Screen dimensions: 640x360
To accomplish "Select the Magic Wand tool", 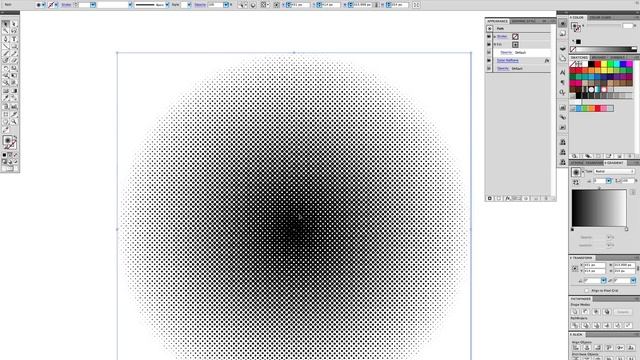I will (x=6, y=31).
